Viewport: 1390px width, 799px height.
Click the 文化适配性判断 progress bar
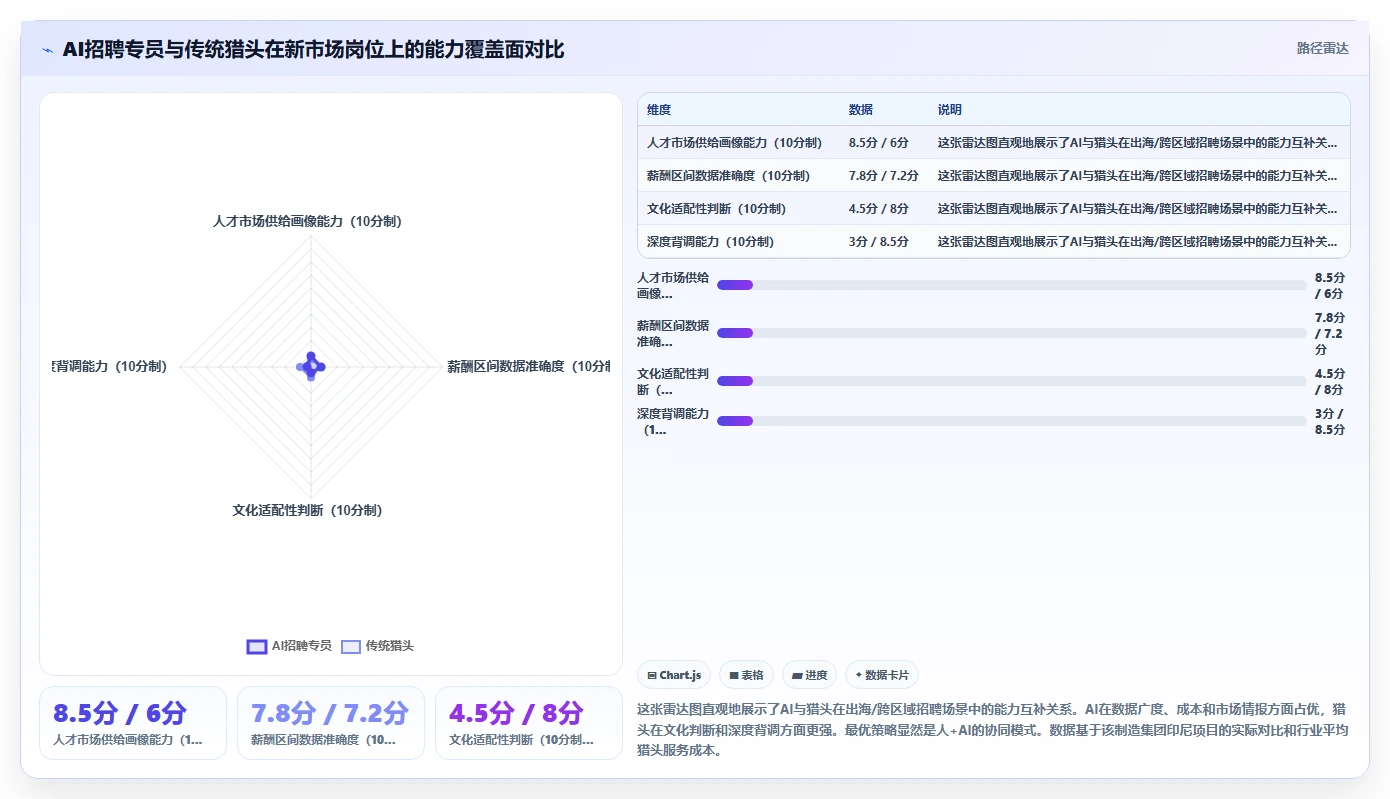(1011, 381)
